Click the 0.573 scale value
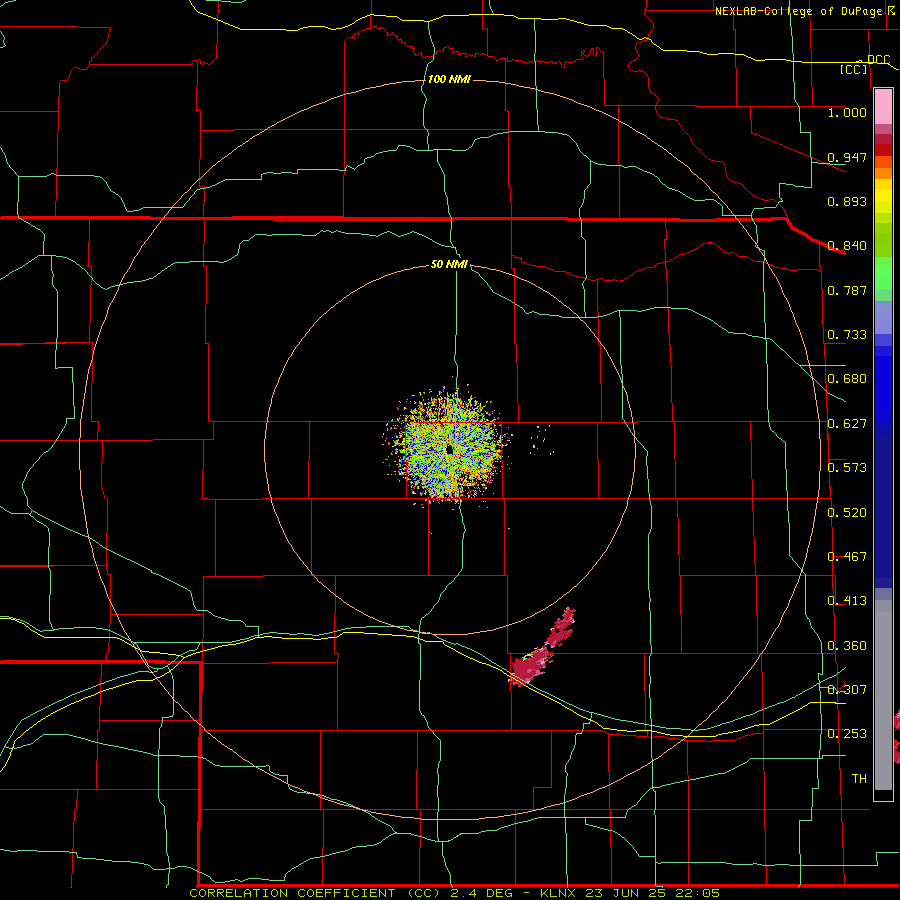Image resolution: width=900 pixels, height=900 pixels. pyautogui.click(x=847, y=468)
